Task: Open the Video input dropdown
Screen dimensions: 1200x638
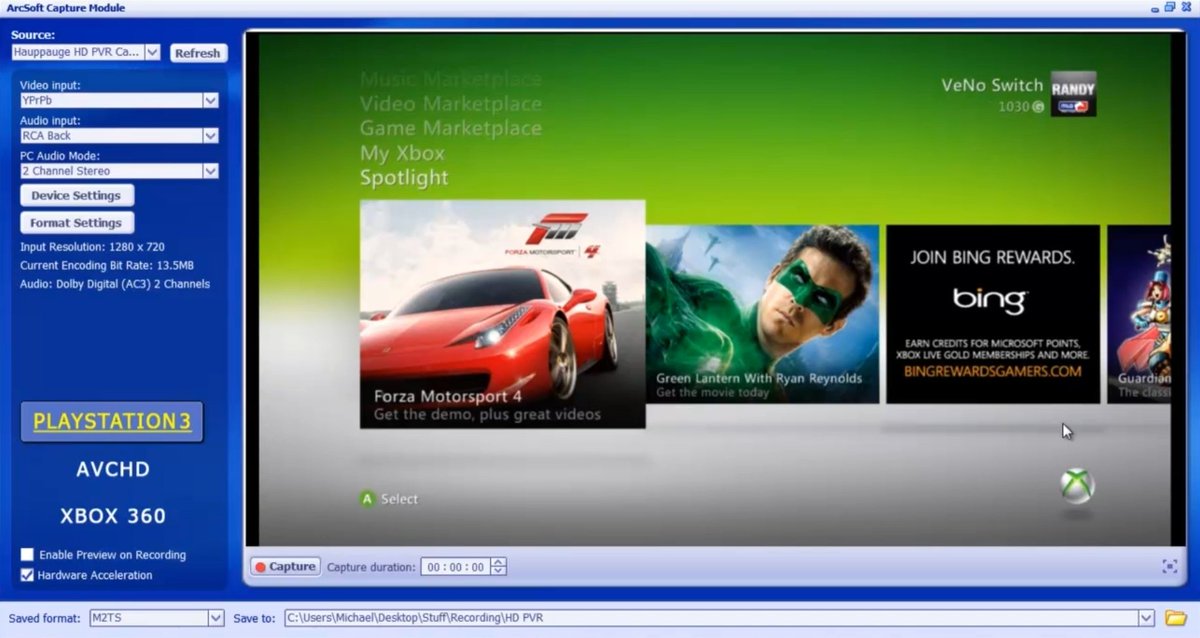Action: pyautogui.click(x=210, y=100)
